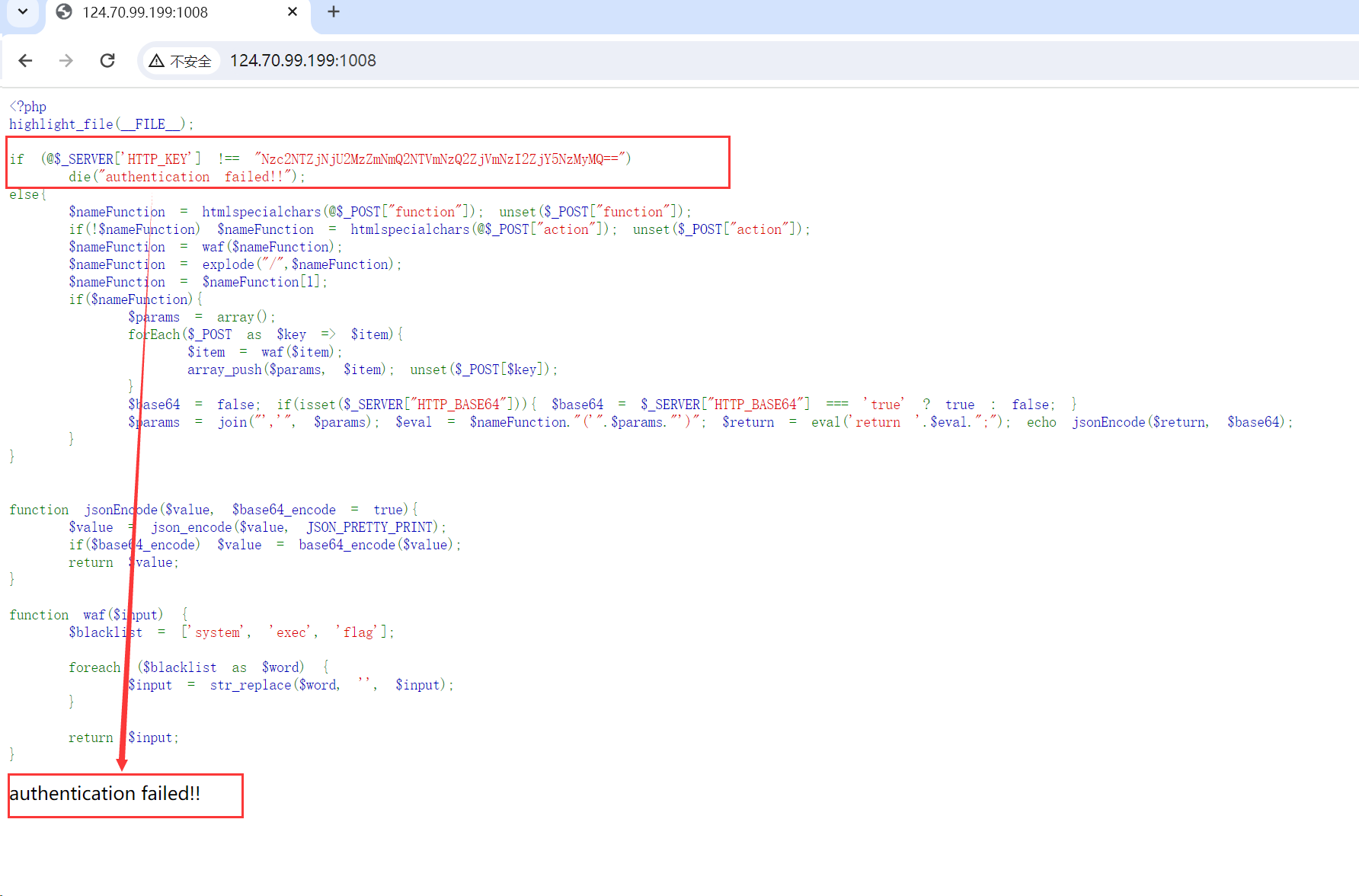Click the function waf($input) declaration

click(x=86, y=615)
